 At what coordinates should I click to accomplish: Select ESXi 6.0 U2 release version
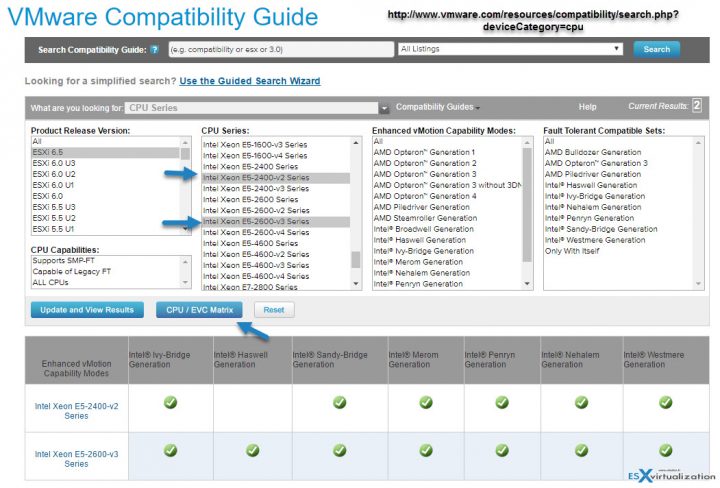click(x=105, y=174)
